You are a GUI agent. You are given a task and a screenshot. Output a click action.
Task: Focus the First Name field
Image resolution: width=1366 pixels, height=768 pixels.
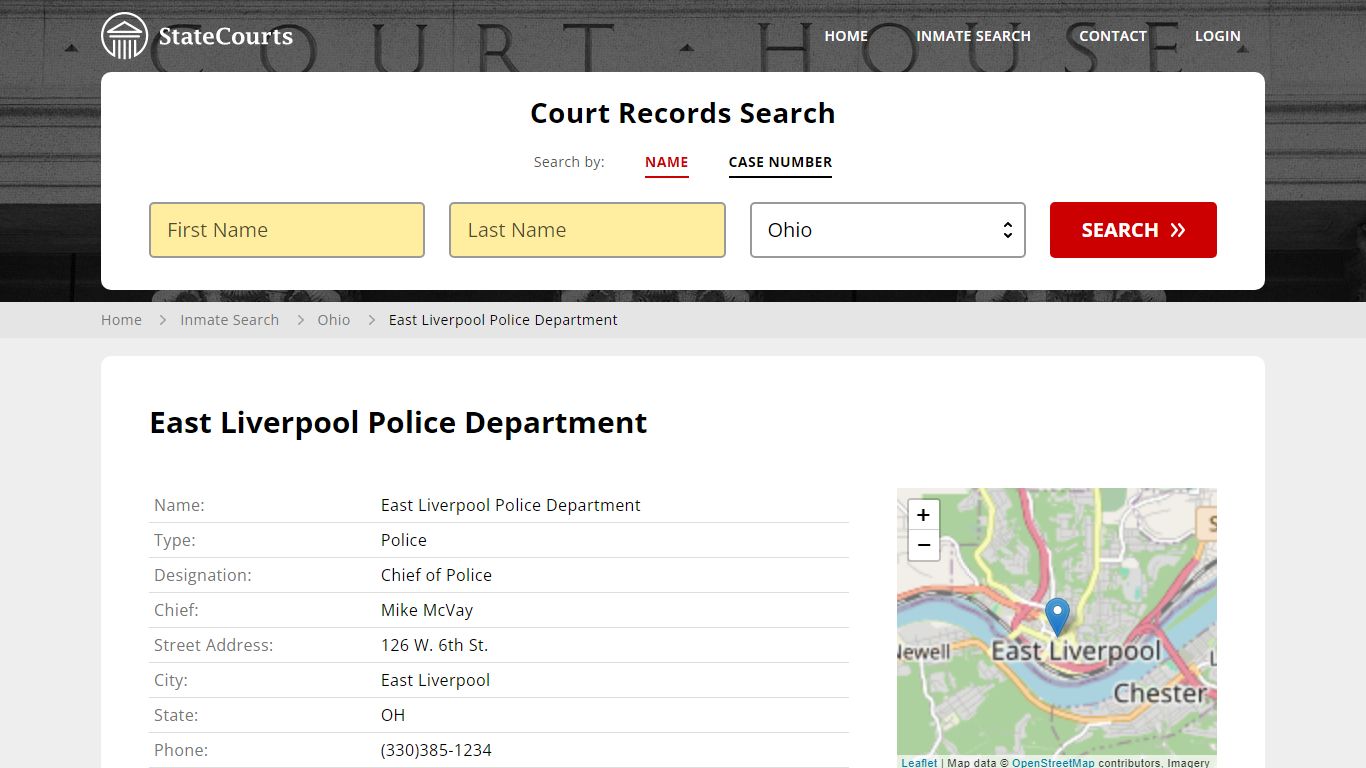(287, 230)
